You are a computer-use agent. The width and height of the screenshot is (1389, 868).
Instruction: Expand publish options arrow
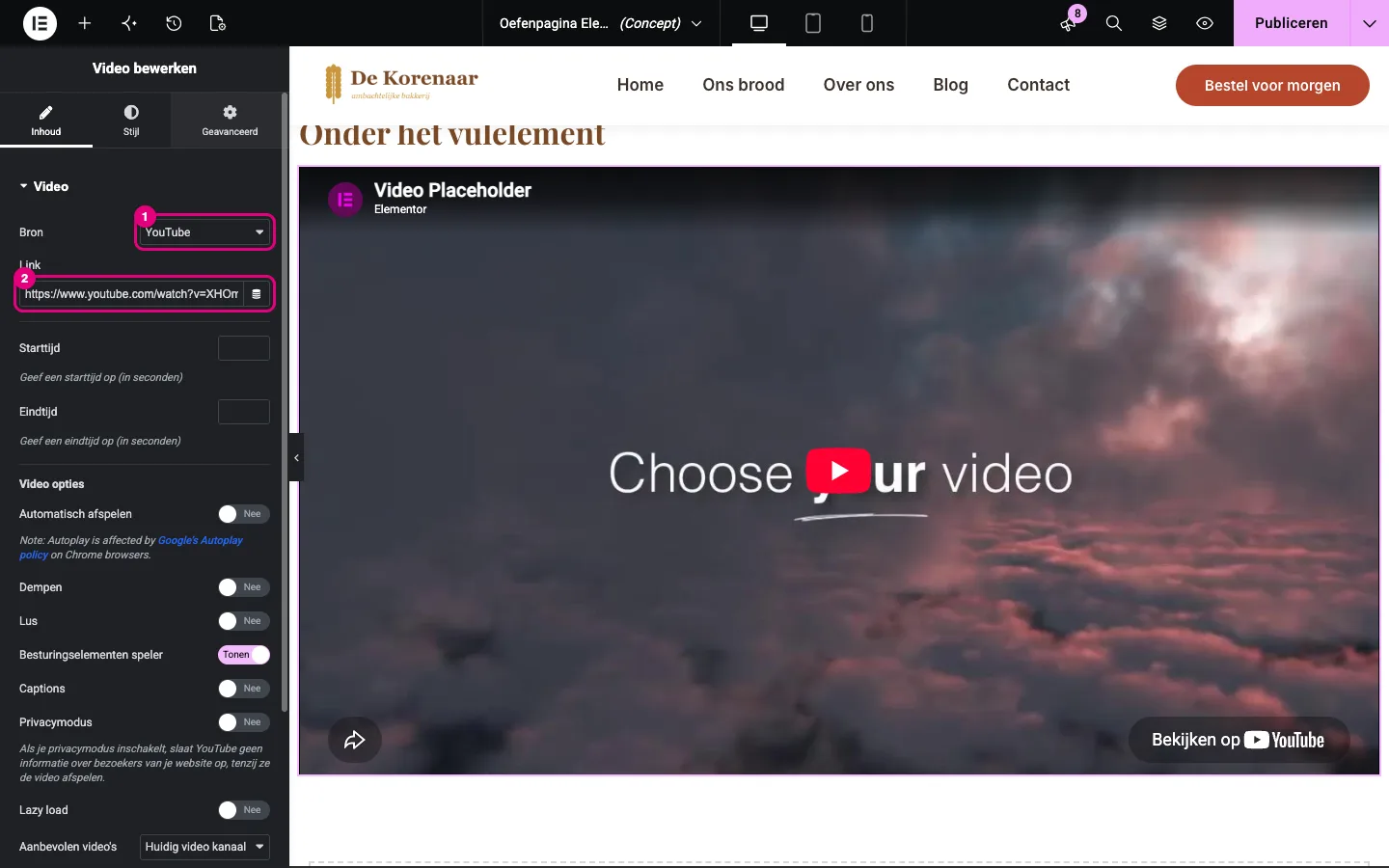click(x=1369, y=23)
